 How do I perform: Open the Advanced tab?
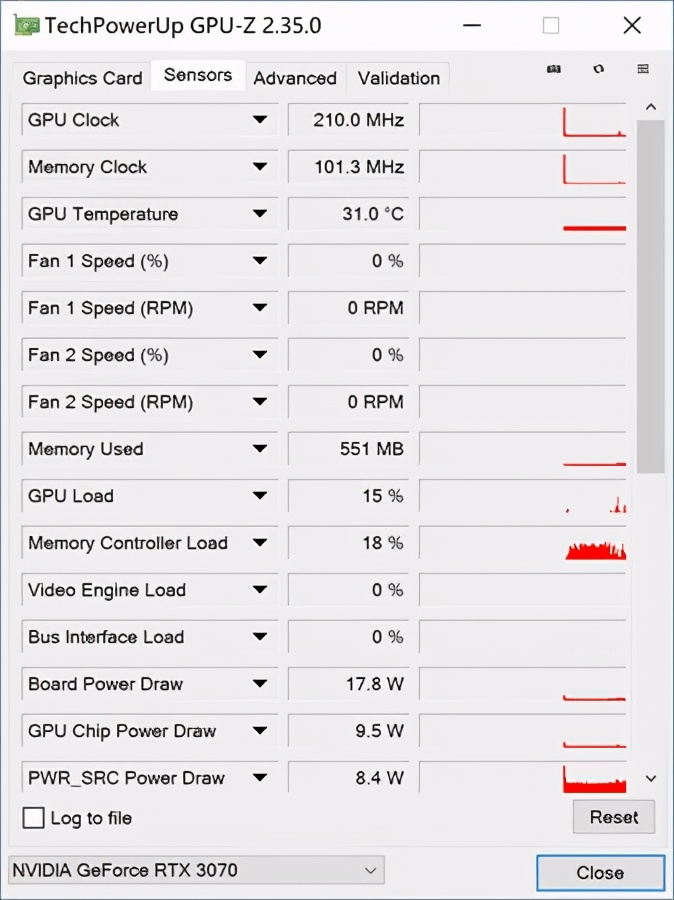click(x=296, y=77)
